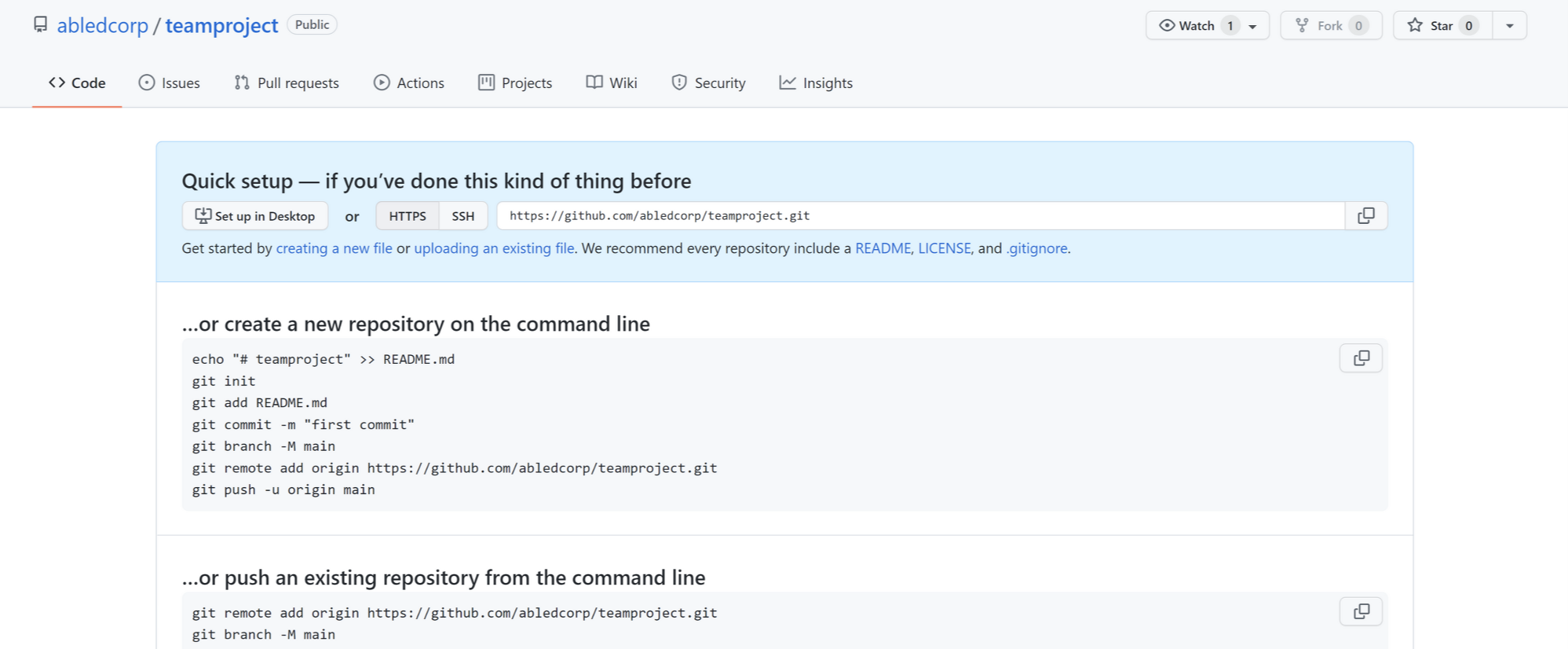Click the 'echo "# teamproject" >> README.md' line
Viewport: 1568px width, 649px height.
click(x=323, y=359)
